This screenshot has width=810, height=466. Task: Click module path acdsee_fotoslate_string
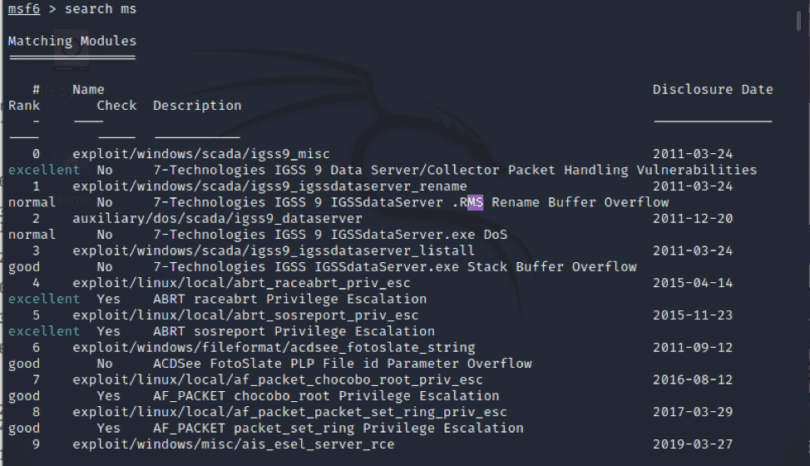274,347
